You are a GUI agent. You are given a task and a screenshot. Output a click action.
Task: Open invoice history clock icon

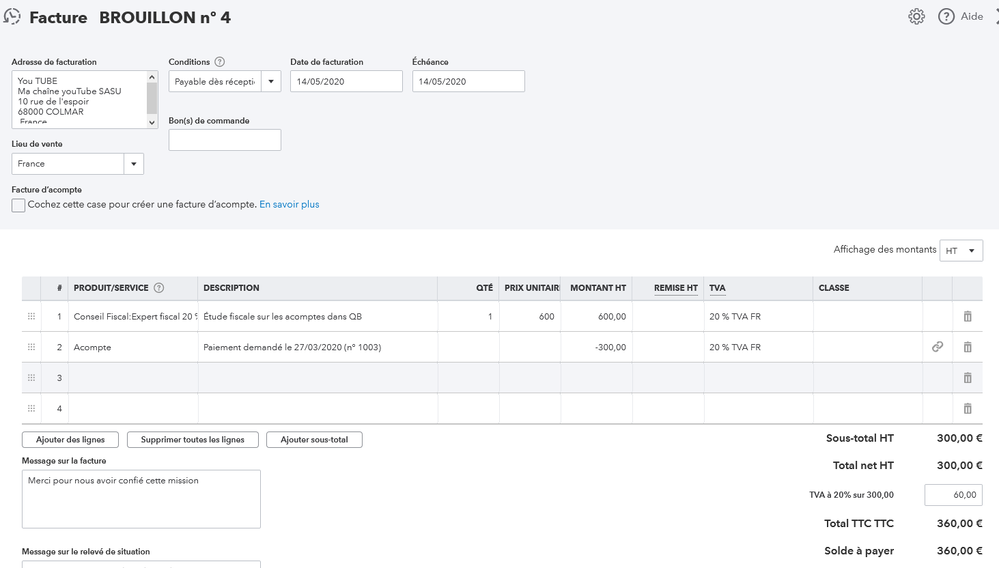click(x=13, y=17)
